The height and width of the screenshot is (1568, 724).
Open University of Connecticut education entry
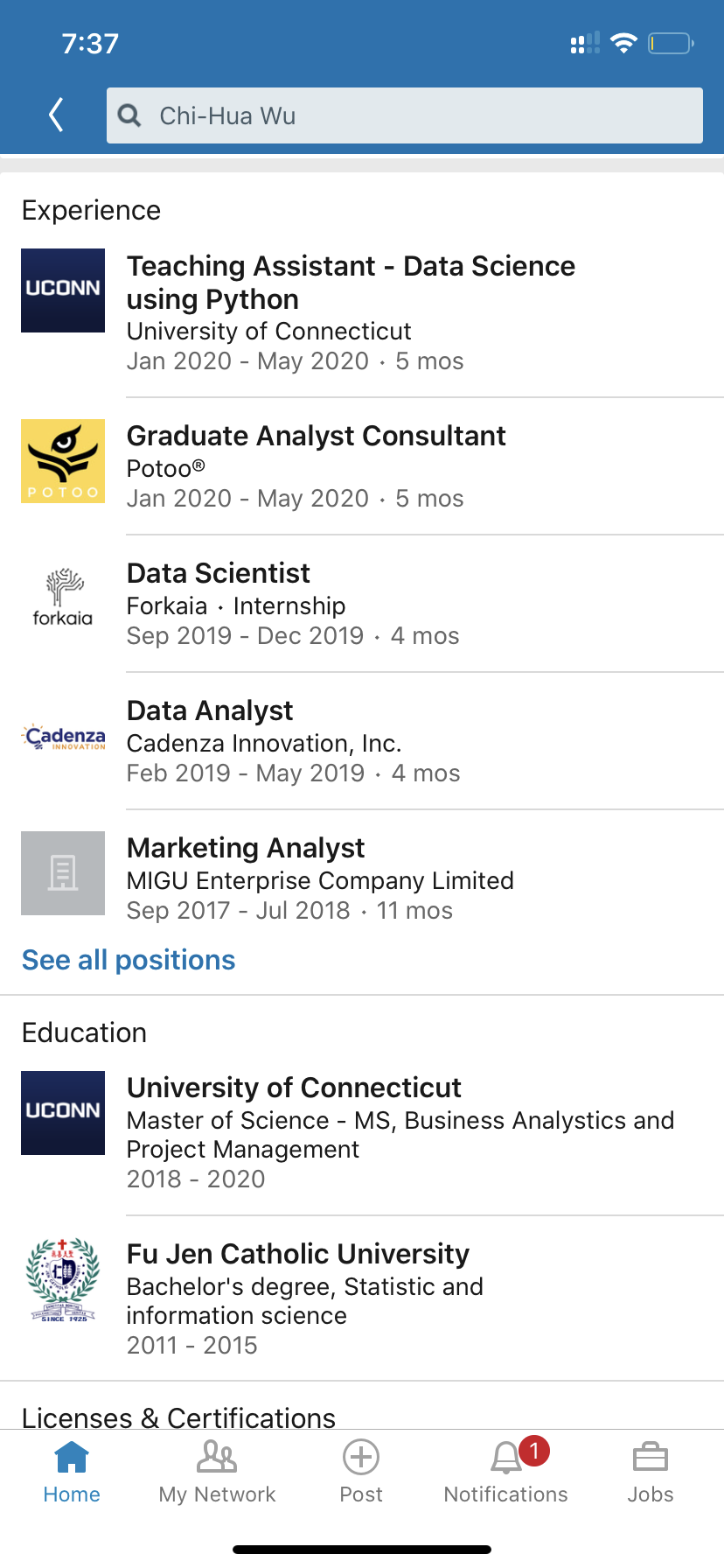(294, 1088)
